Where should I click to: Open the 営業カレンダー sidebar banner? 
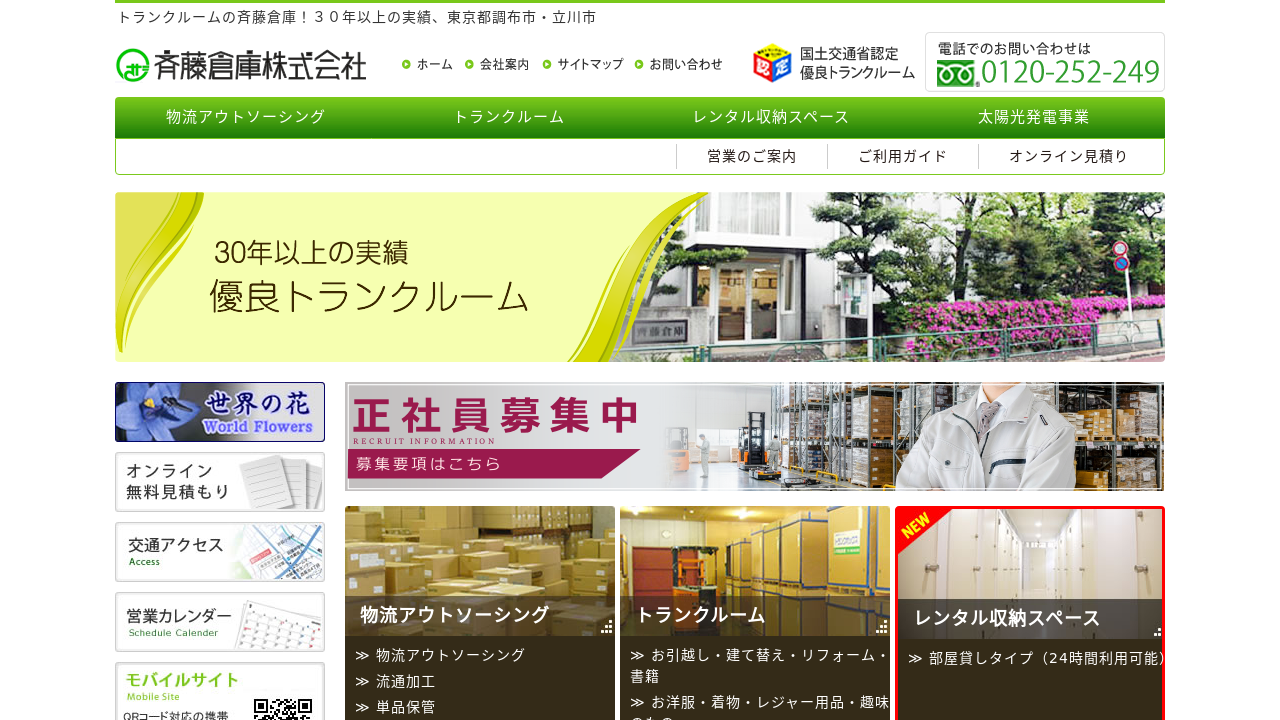220,622
